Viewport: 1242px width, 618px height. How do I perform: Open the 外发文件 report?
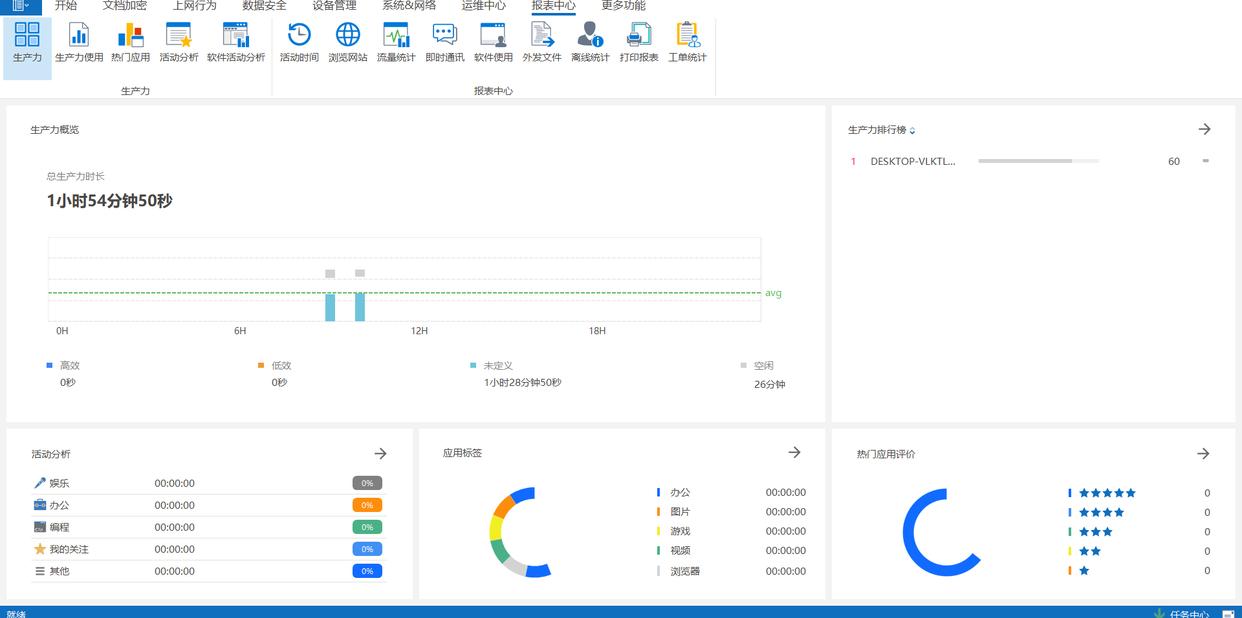tap(542, 42)
